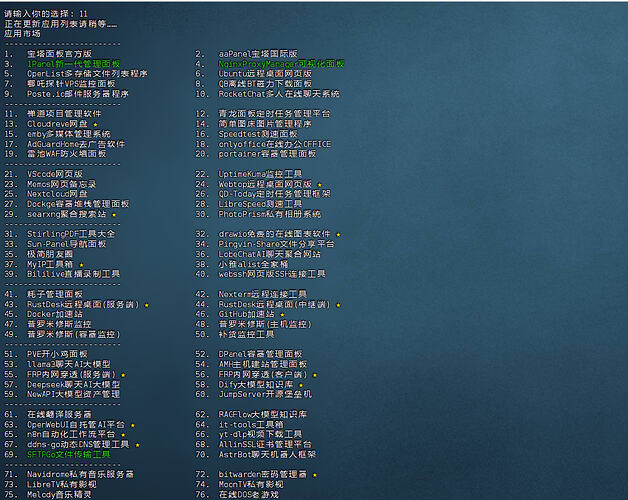Select 'searxng聚合搜索站' entry

point(66,214)
